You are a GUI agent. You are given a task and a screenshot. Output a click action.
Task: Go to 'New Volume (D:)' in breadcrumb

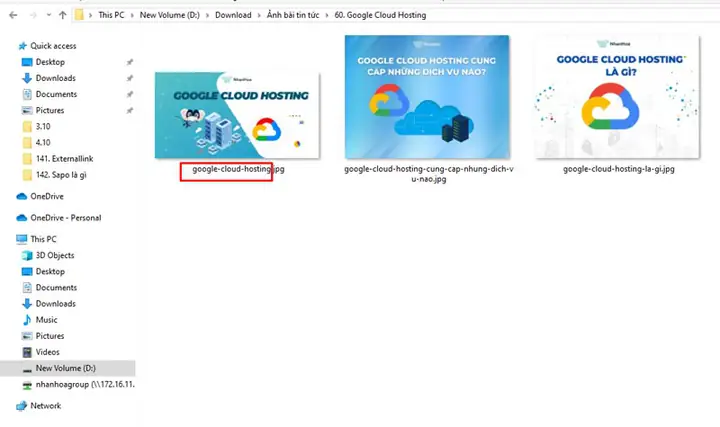click(169, 15)
